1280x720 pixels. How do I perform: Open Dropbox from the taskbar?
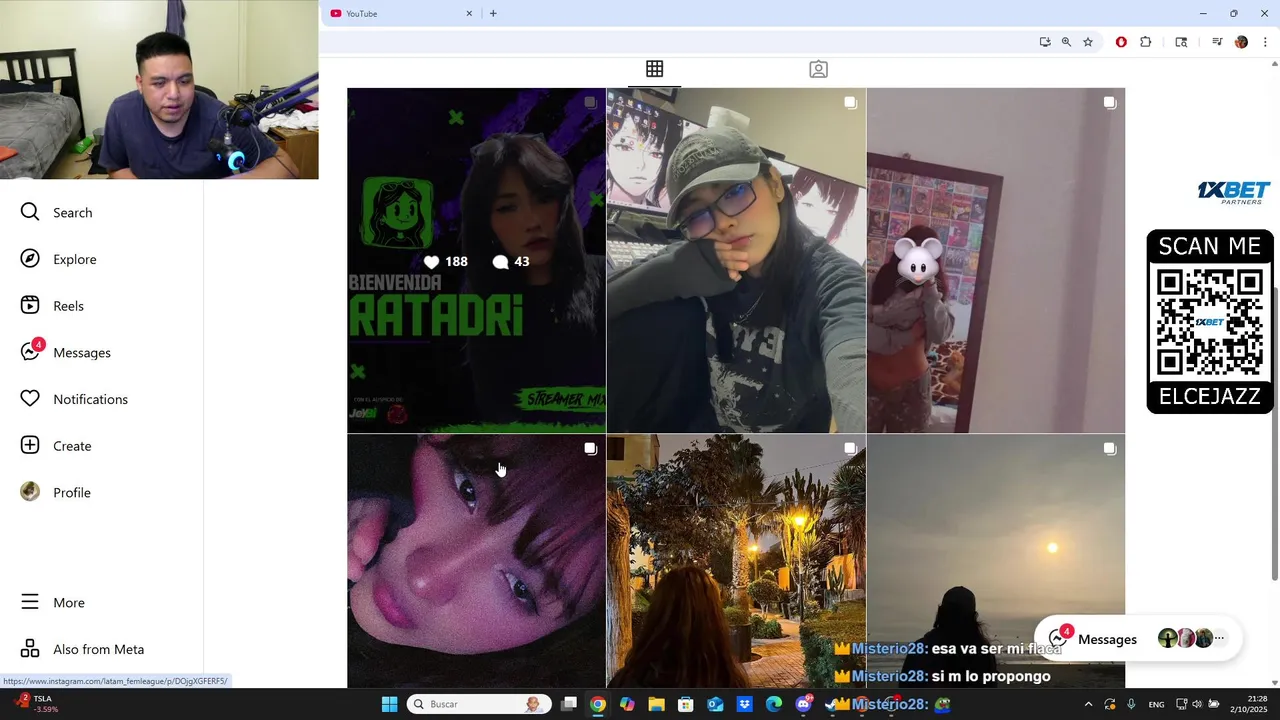tap(745, 704)
